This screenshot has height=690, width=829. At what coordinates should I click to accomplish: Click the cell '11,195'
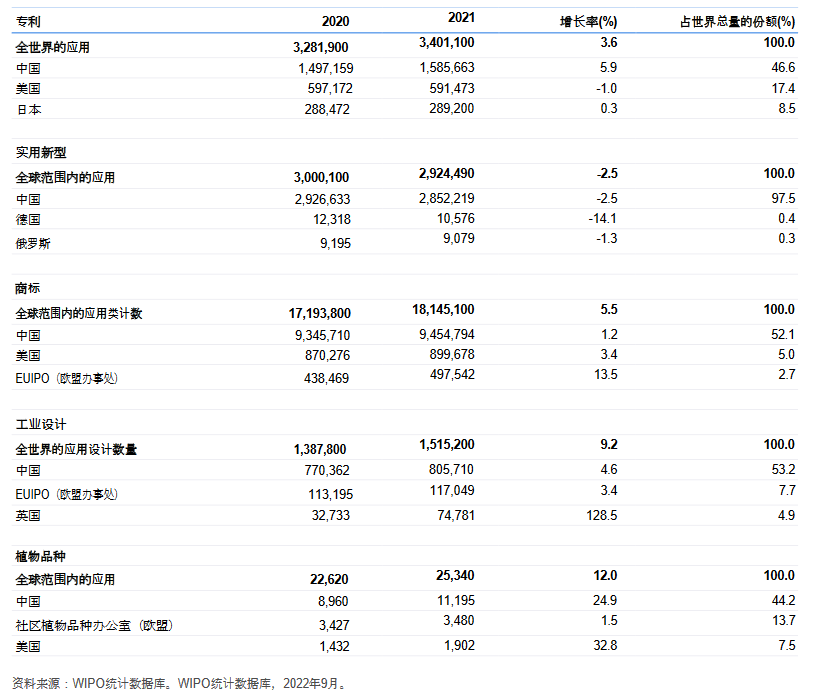[x=456, y=601]
